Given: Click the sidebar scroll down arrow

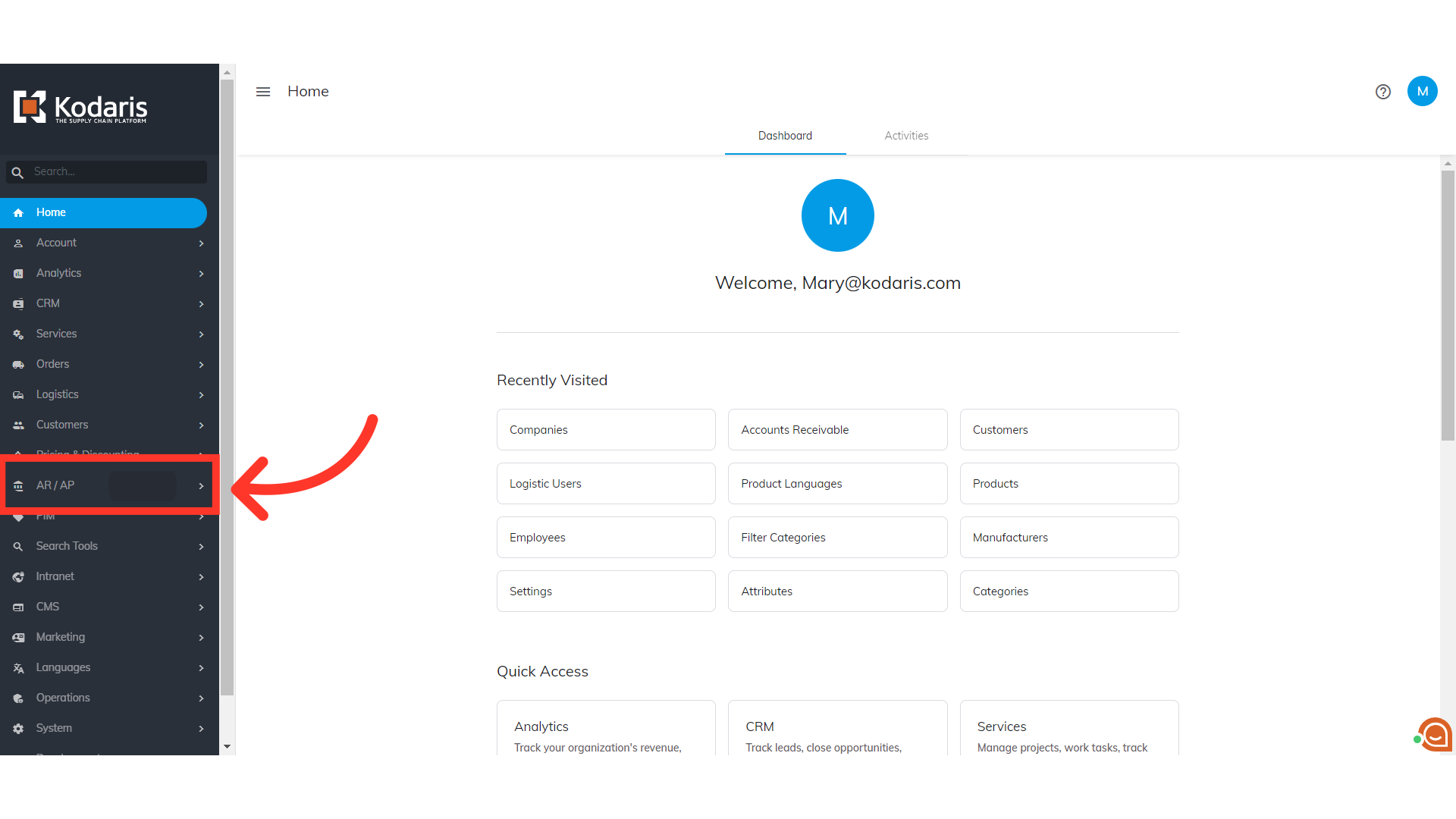Looking at the screenshot, I should pyautogui.click(x=227, y=747).
